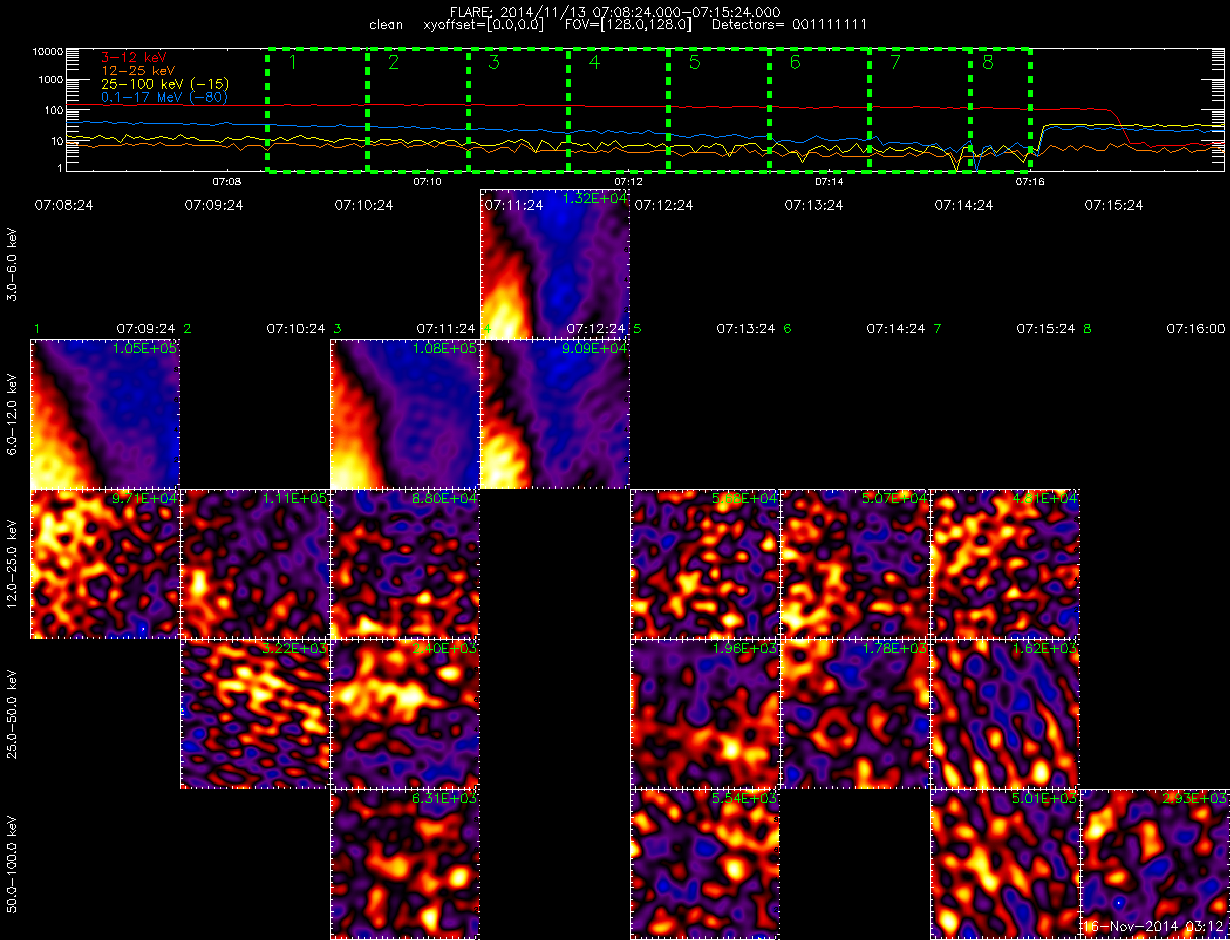Open the clean image labeled 9.09E+04
1230x940 pixels.
pos(555,414)
